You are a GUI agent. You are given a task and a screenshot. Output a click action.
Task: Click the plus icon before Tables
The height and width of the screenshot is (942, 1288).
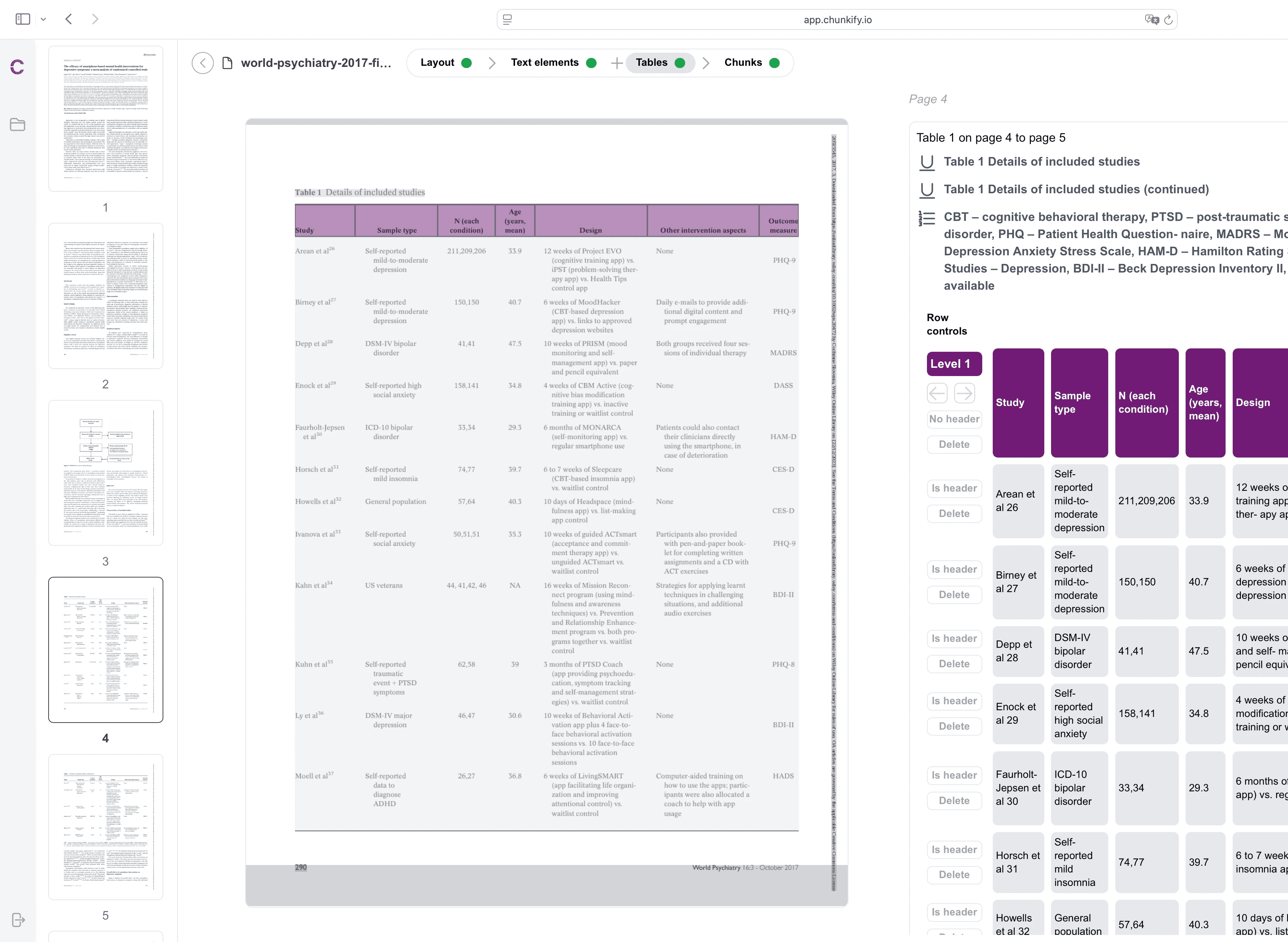tap(616, 63)
